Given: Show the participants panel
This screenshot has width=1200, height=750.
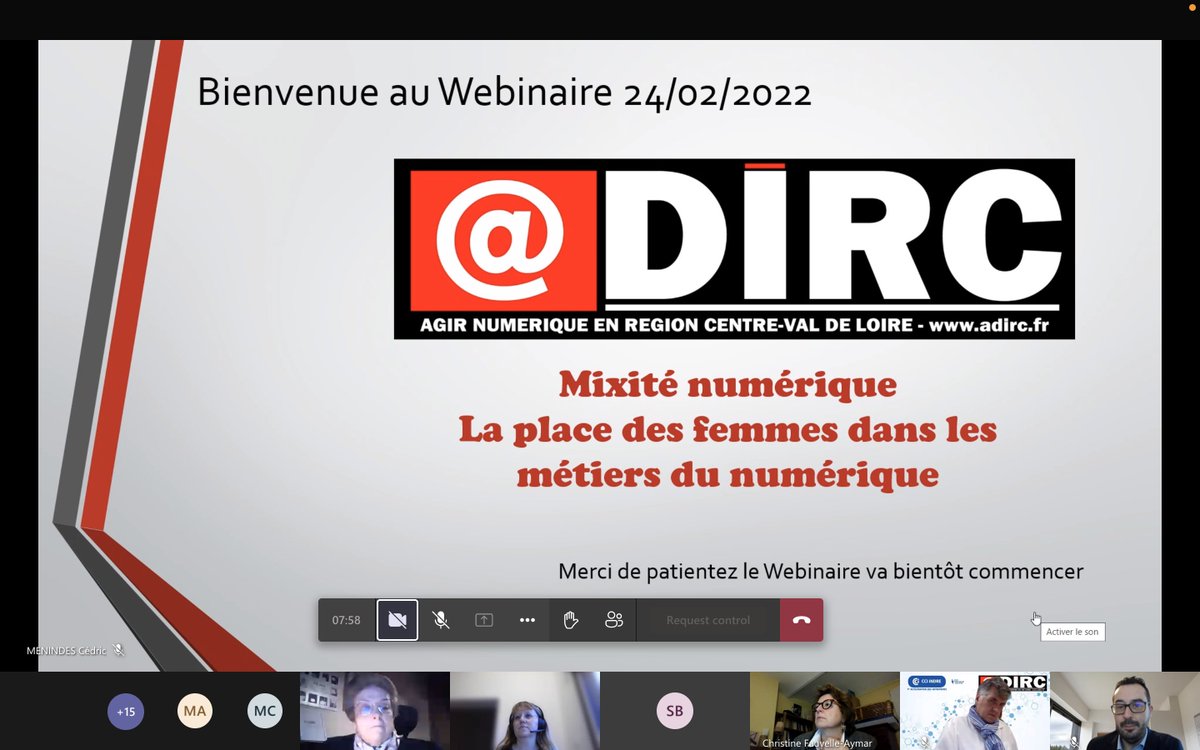Looking at the screenshot, I should (x=614, y=620).
